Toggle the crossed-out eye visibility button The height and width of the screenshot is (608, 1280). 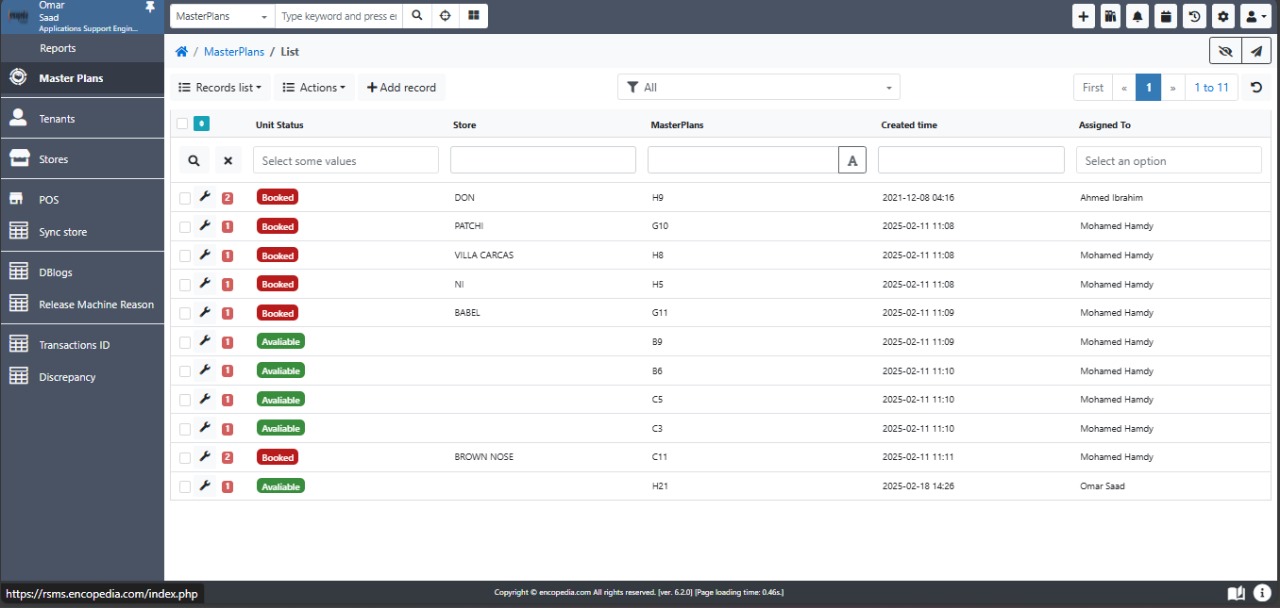[x=1225, y=51]
